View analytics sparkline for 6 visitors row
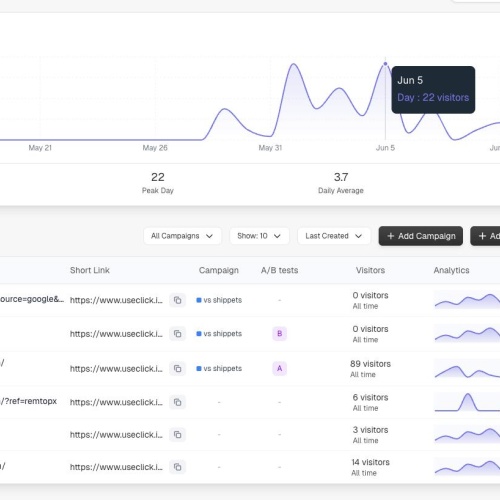The height and width of the screenshot is (500, 500). (x=467, y=402)
